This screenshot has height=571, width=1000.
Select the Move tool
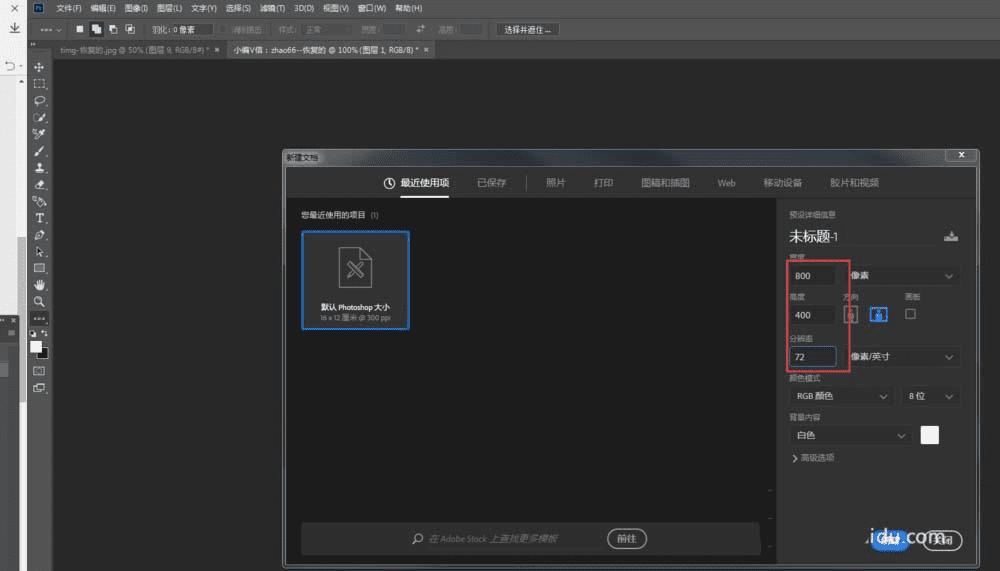point(39,67)
